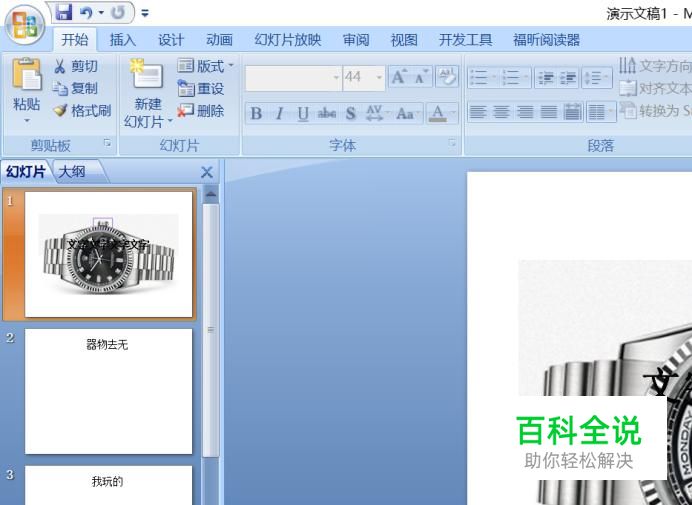Open the 开发工具 ribbon tab
The height and width of the screenshot is (505, 692).
point(466,40)
